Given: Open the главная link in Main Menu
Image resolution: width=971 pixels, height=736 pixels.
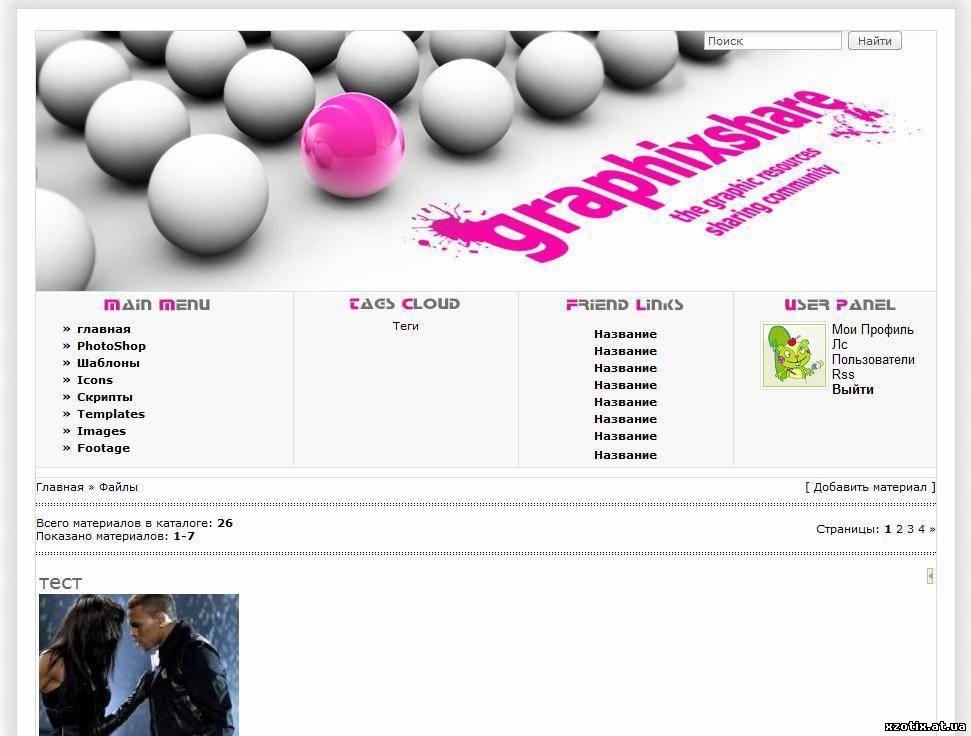Looking at the screenshot, I should pyautogui.click(x=103, y=329).
